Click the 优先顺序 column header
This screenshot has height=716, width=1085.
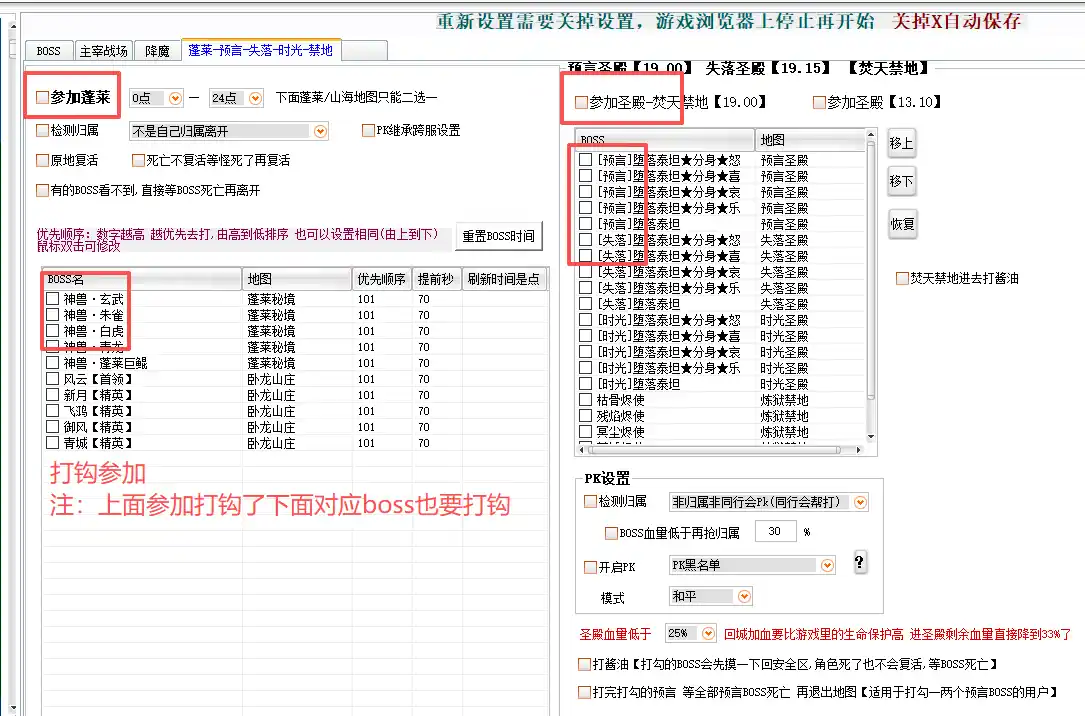[381, 279]
